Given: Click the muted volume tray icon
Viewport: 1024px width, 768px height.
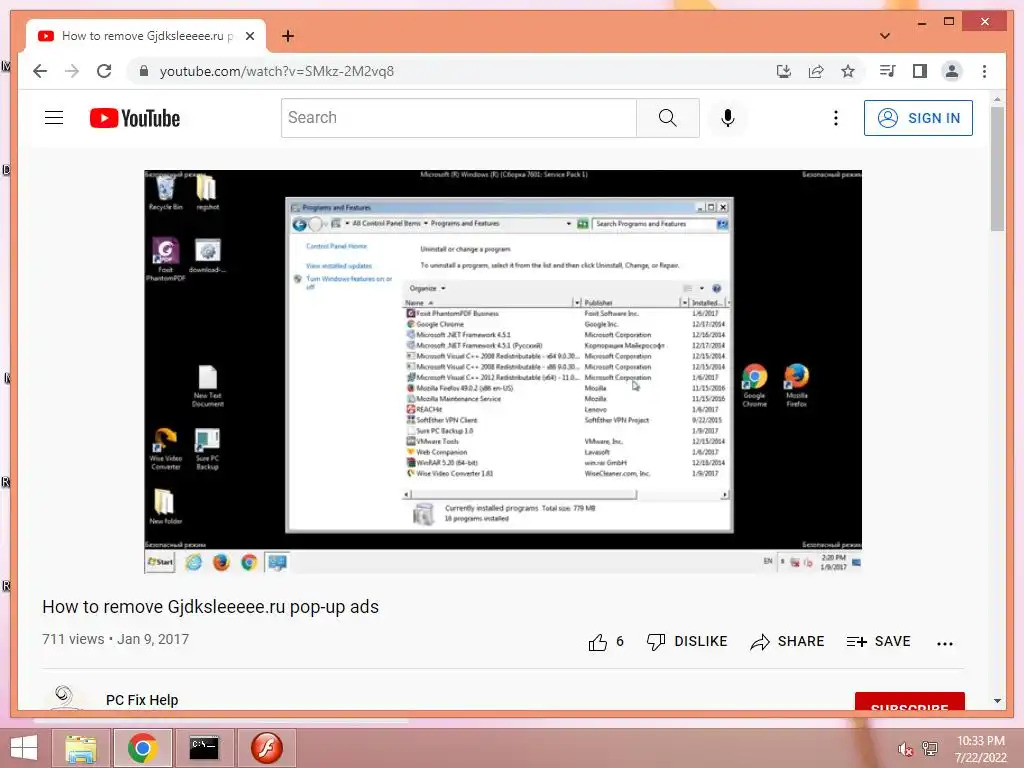Looking at the screenshot, I should (x=904, y=749).
